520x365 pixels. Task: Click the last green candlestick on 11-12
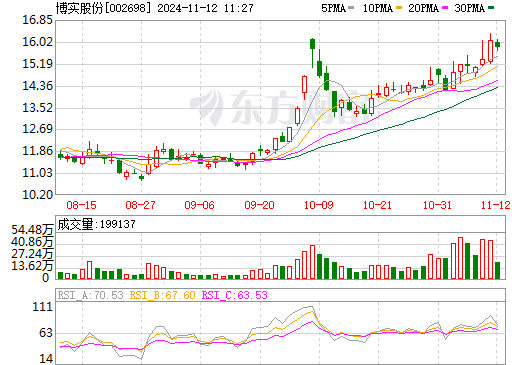[x=497, y=44]
